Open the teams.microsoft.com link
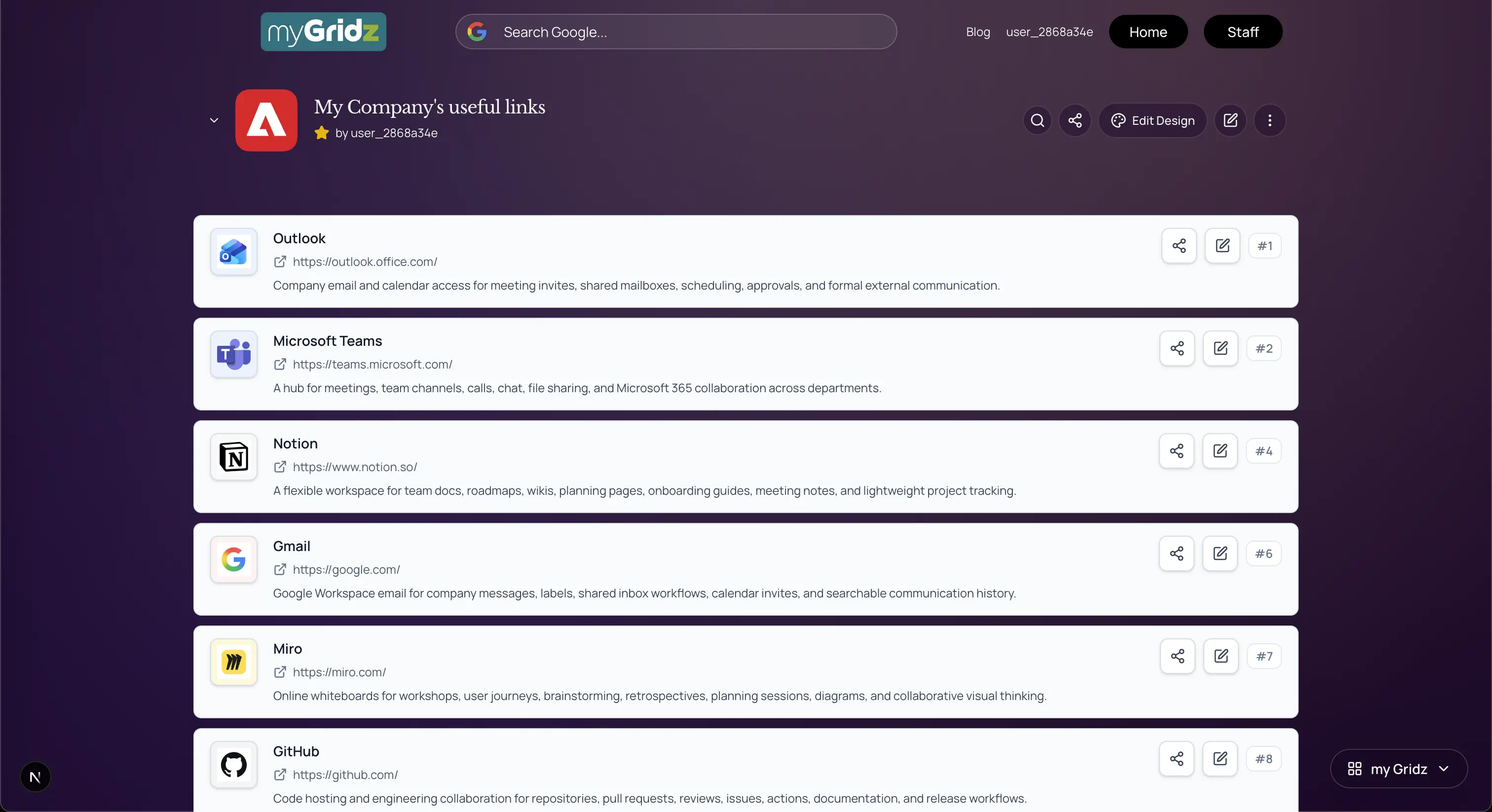 [x=373, y=364]
